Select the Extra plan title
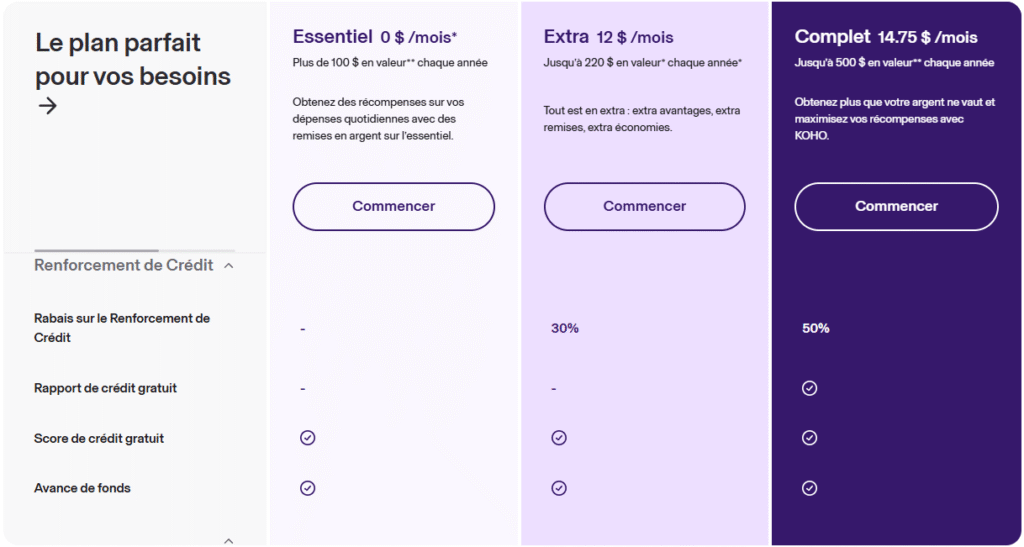 tap(566, 37)
